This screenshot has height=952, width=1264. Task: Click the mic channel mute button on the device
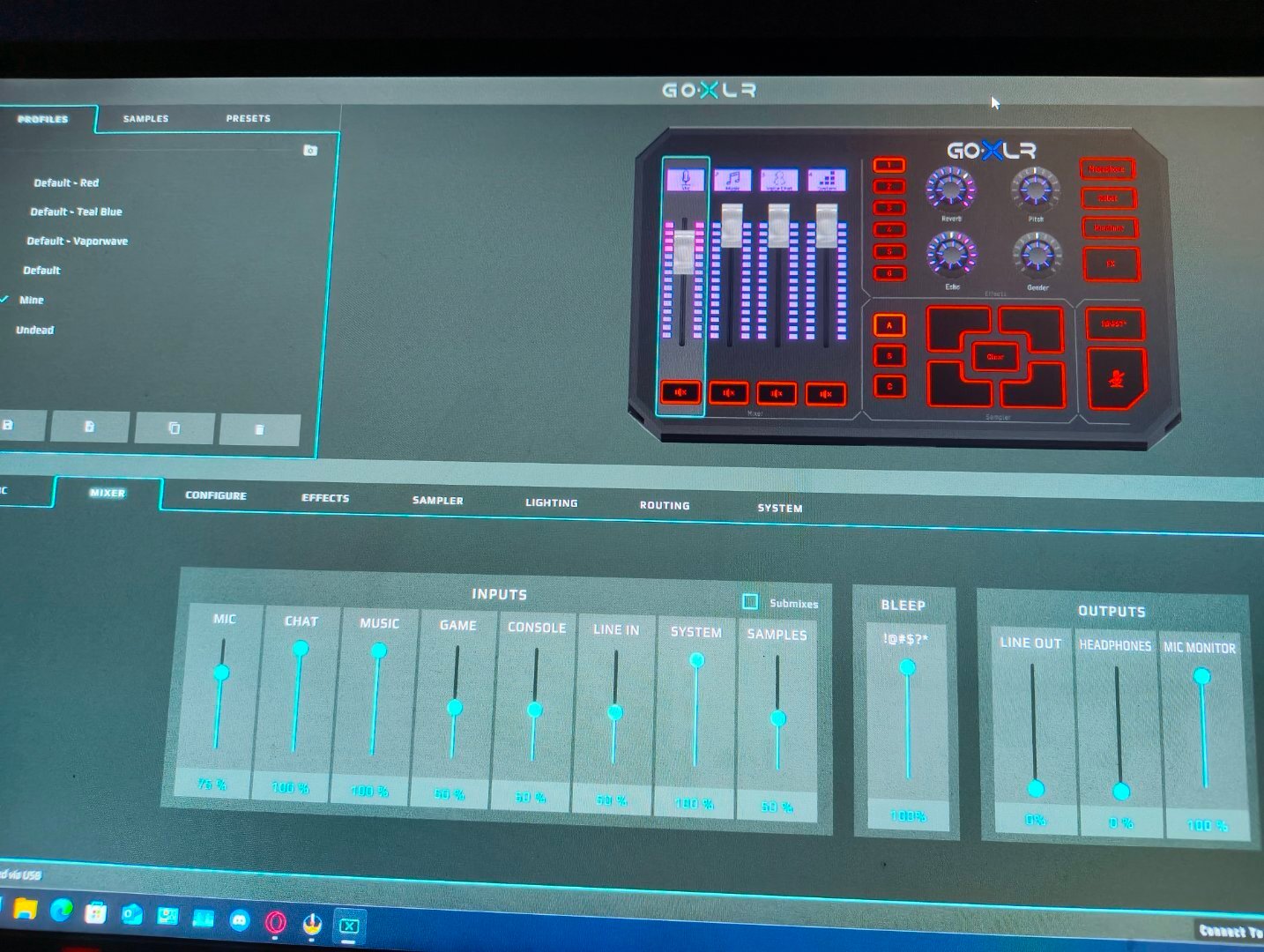click(x=681, y=391)
